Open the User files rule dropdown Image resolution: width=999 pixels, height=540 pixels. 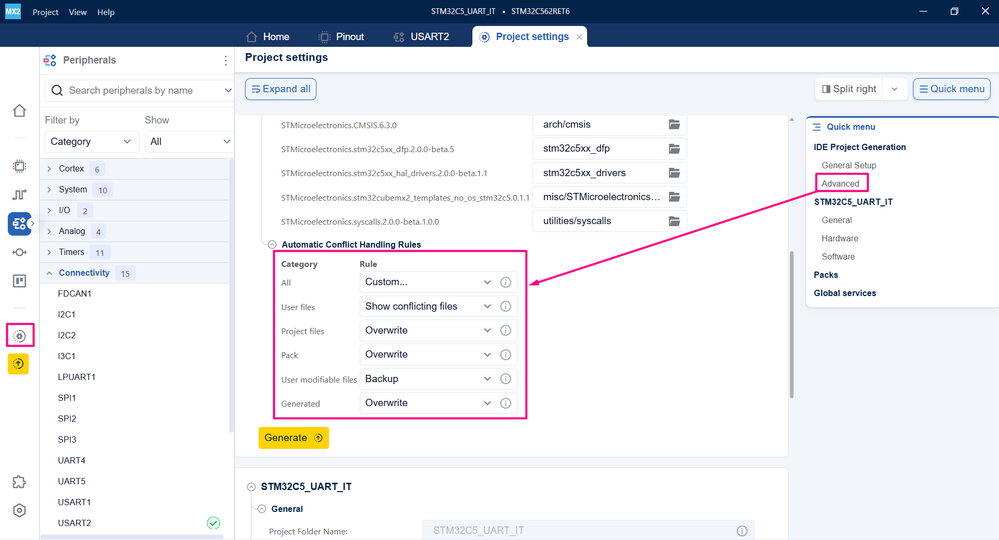(x=428, y=306)
